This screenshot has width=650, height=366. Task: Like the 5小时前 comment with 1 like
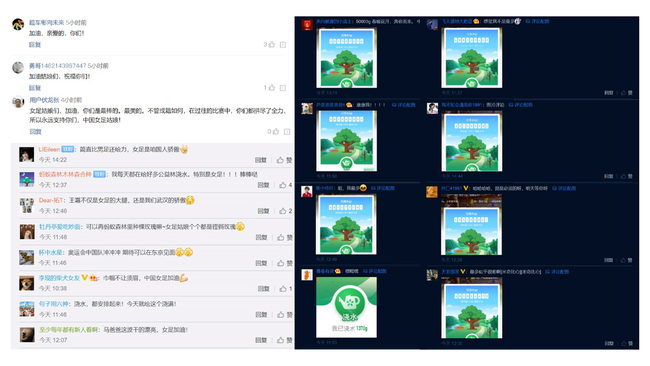pyautogui.click(x=272, y=87)
